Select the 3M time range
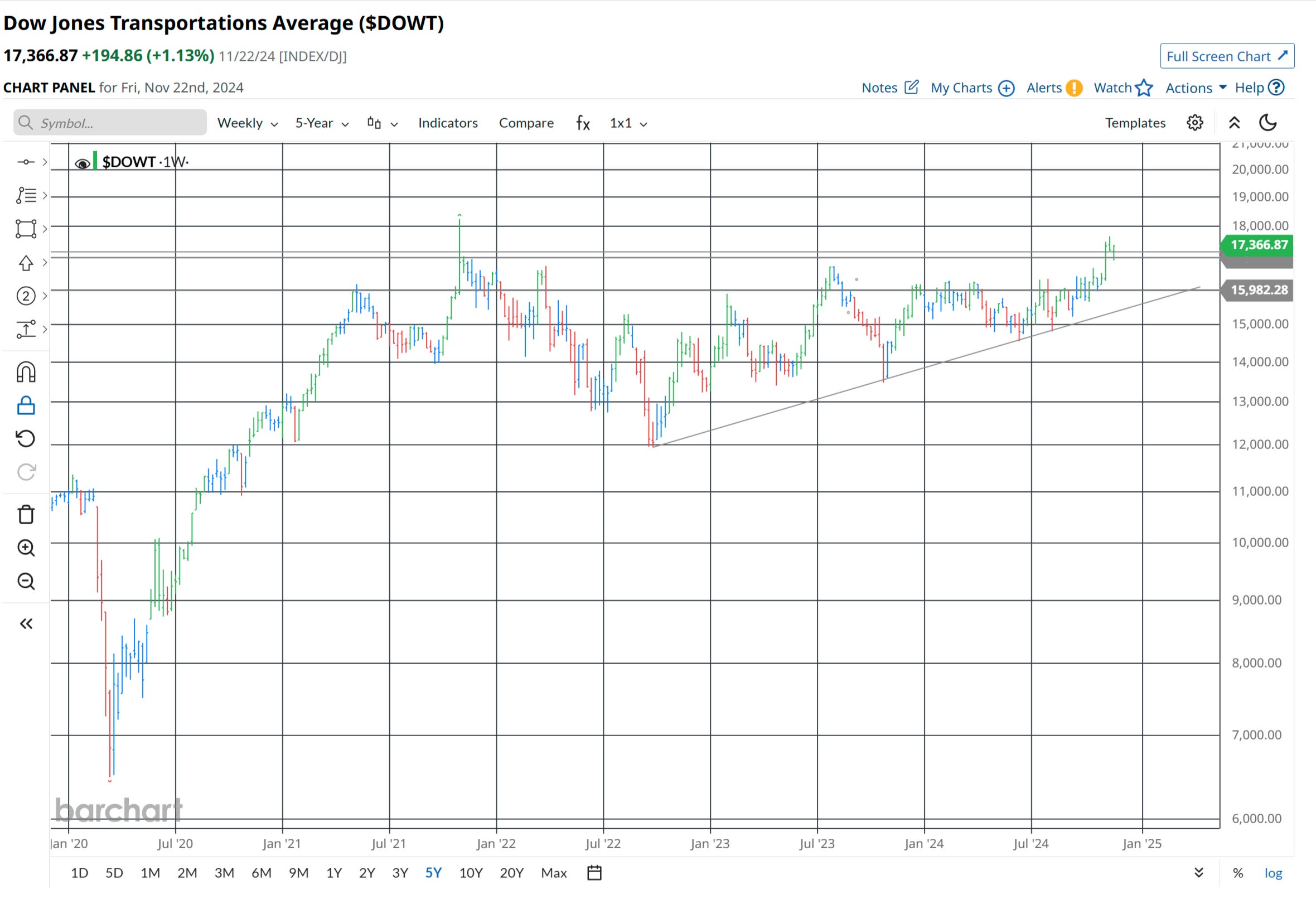1316x899 pixels. click(x=224, y=872)
